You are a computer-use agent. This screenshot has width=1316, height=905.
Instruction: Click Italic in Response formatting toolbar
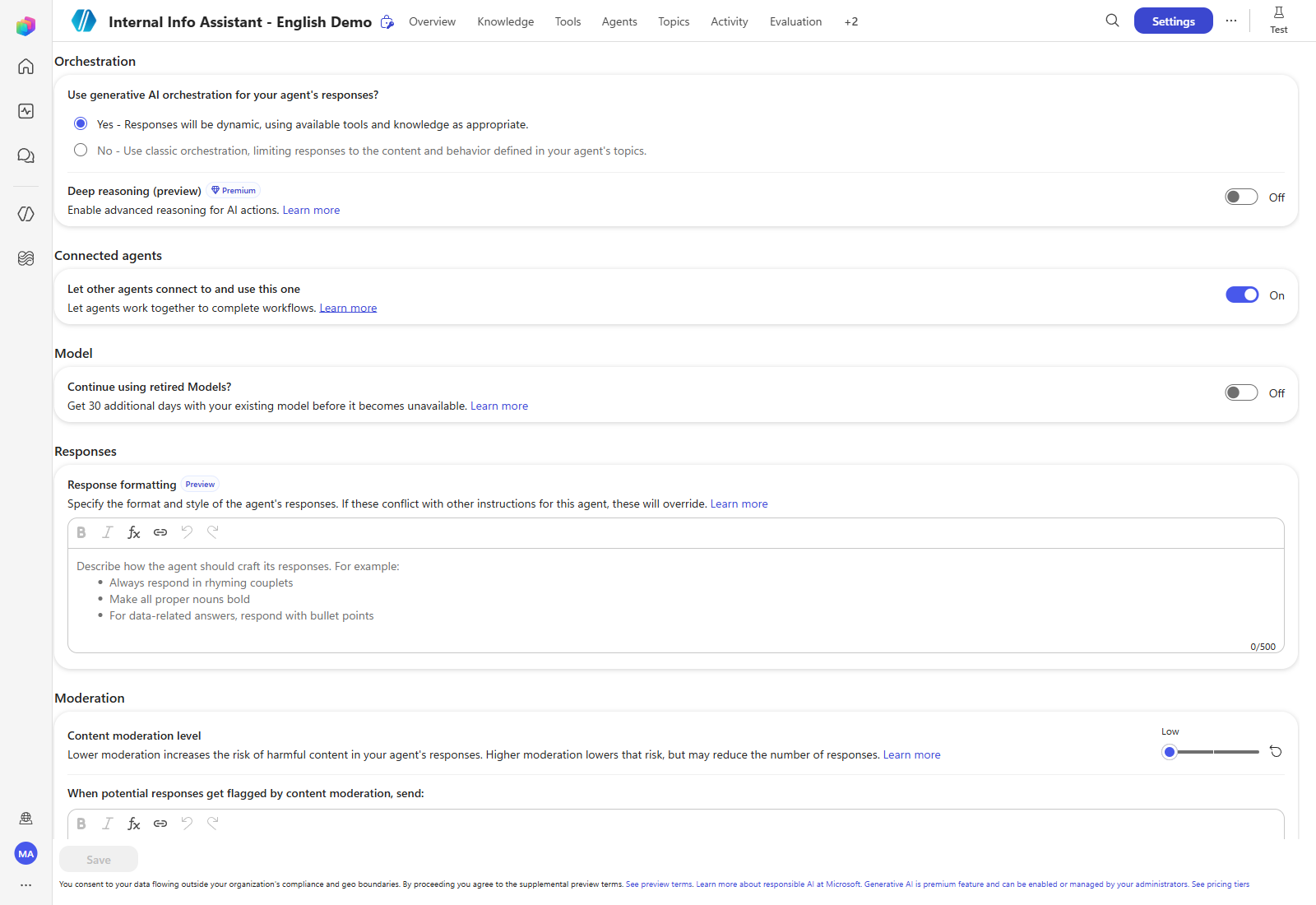pyautogui.click(x=108, y=532)
